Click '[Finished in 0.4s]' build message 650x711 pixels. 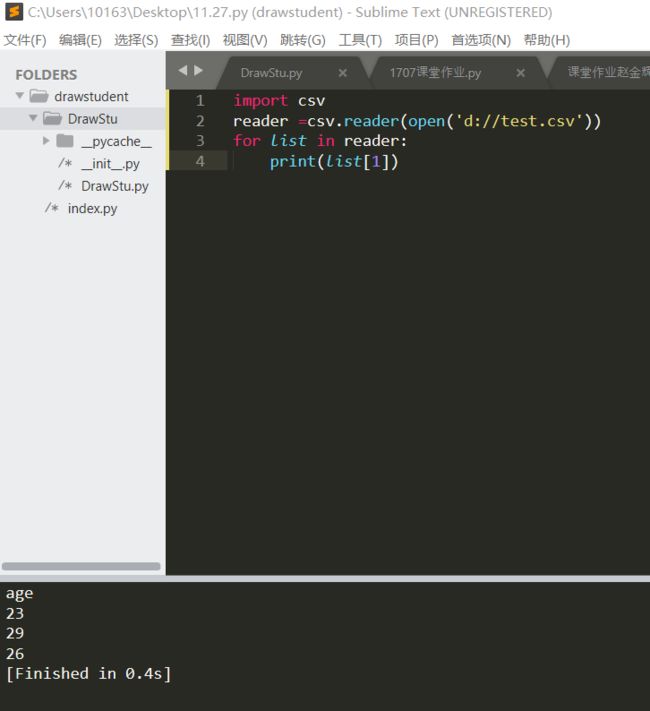89,674
